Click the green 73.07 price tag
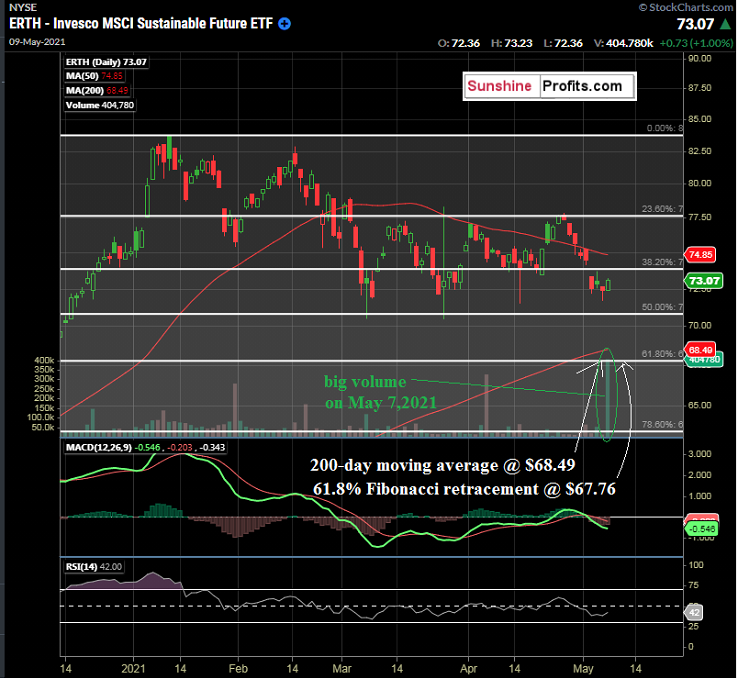The height and width of the screenshot is (679, 738). pyautogui.click(x=703, y=281)
